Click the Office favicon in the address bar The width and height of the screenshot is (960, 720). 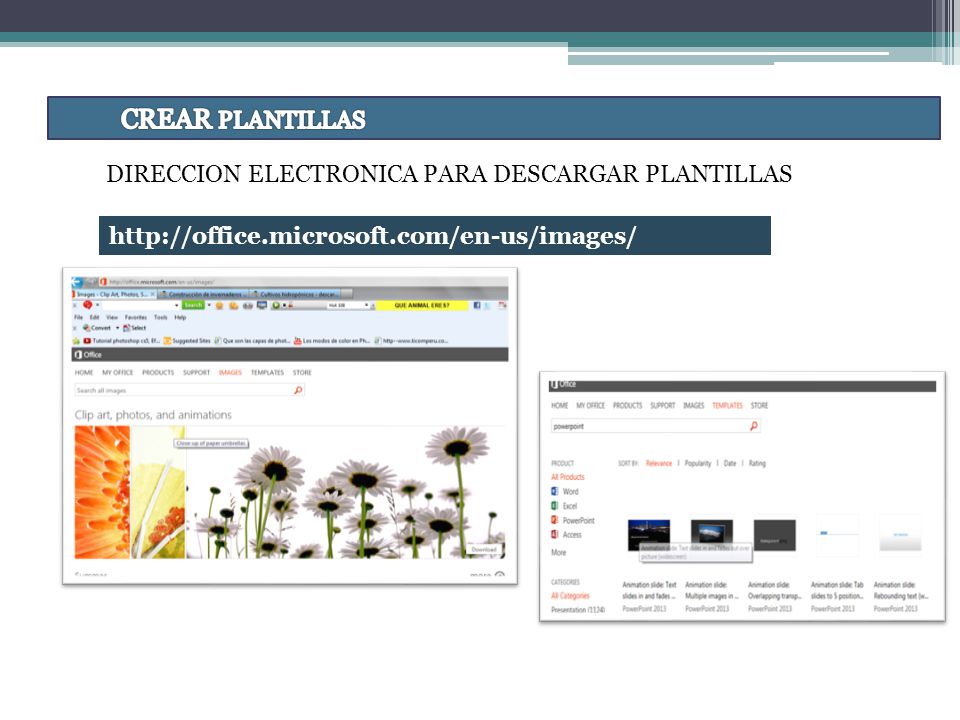(x=103, y=282)
